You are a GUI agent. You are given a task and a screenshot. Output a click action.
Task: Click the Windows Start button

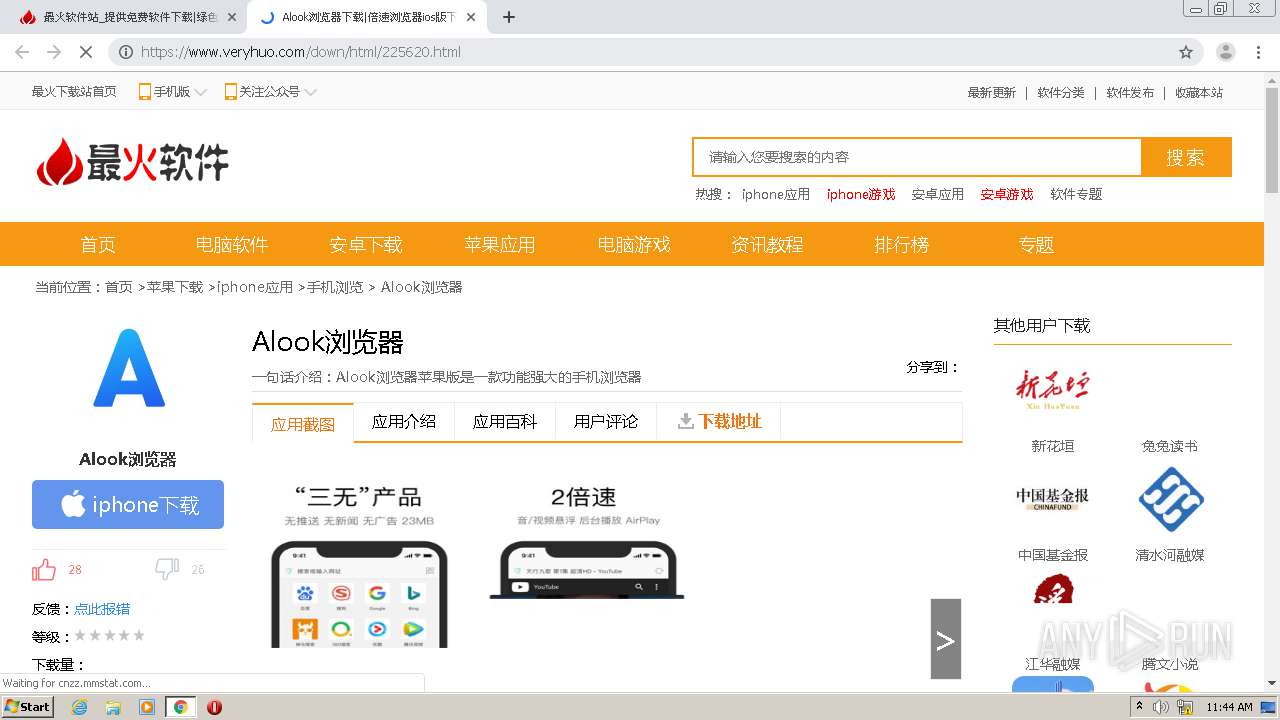[x=28, y=707]
